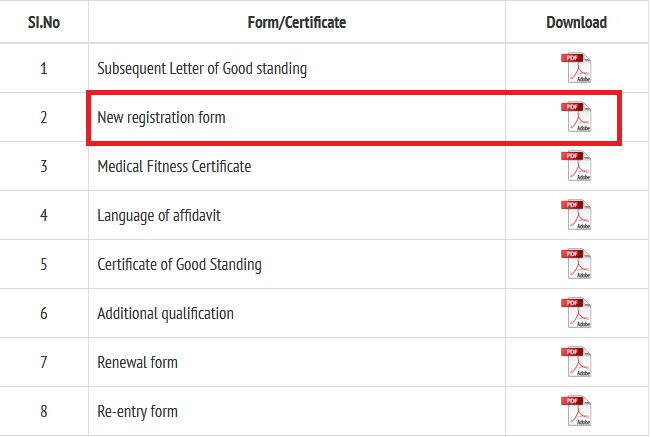Select 'Renewal form' entry text

pos(137,362)
